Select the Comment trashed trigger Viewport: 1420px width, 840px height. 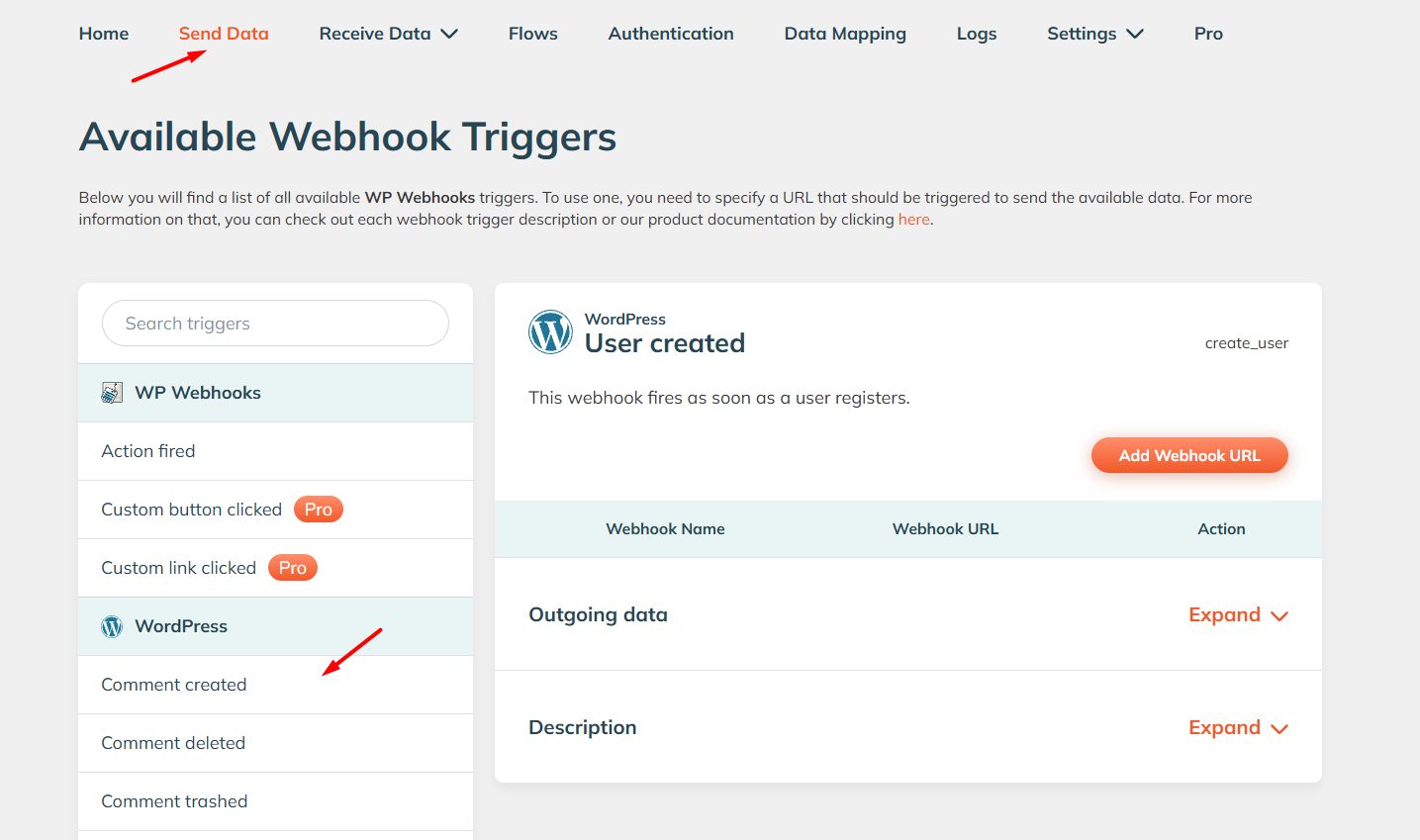tap(174, 801)
